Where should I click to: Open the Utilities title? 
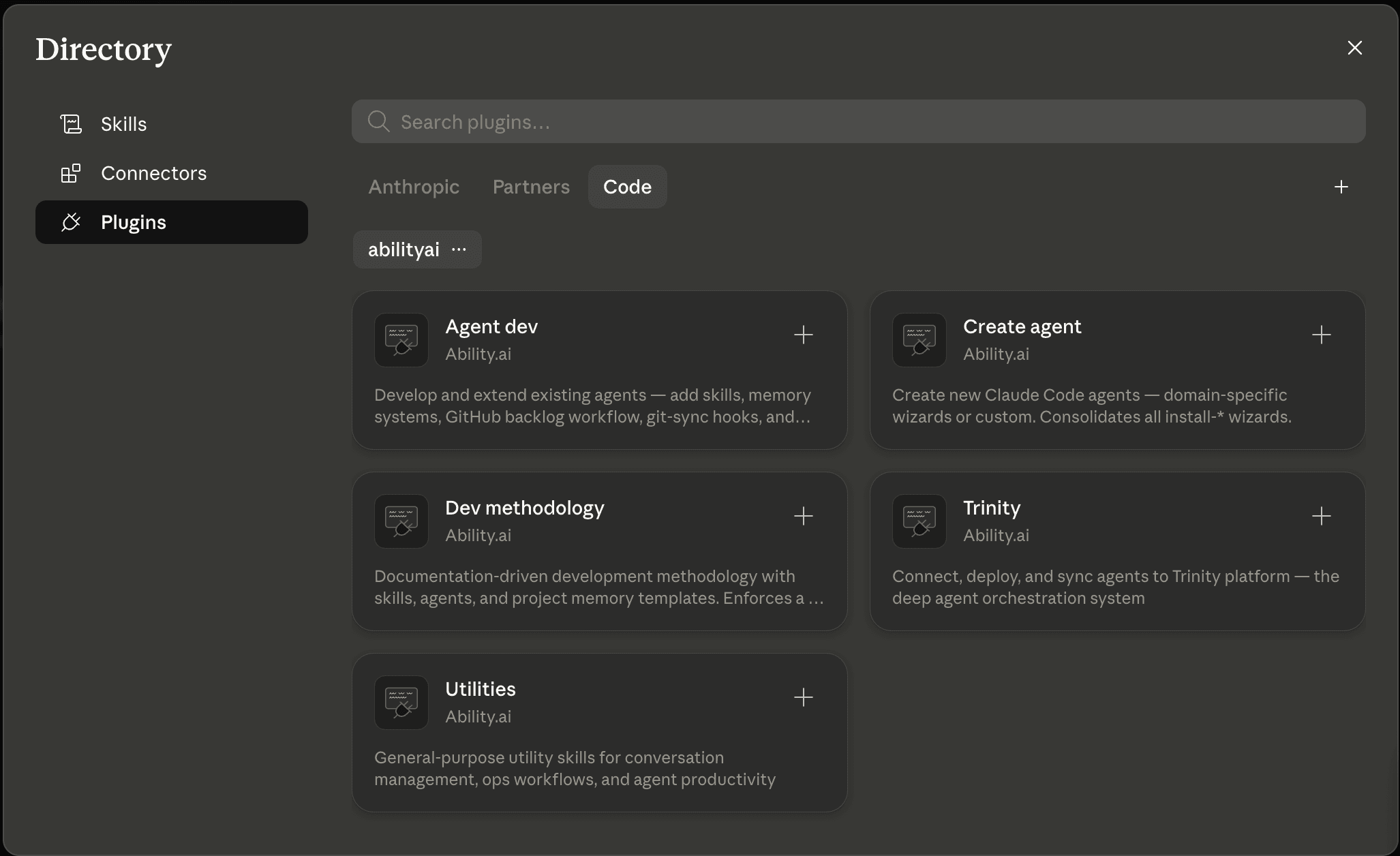click(x=481, y=689)
